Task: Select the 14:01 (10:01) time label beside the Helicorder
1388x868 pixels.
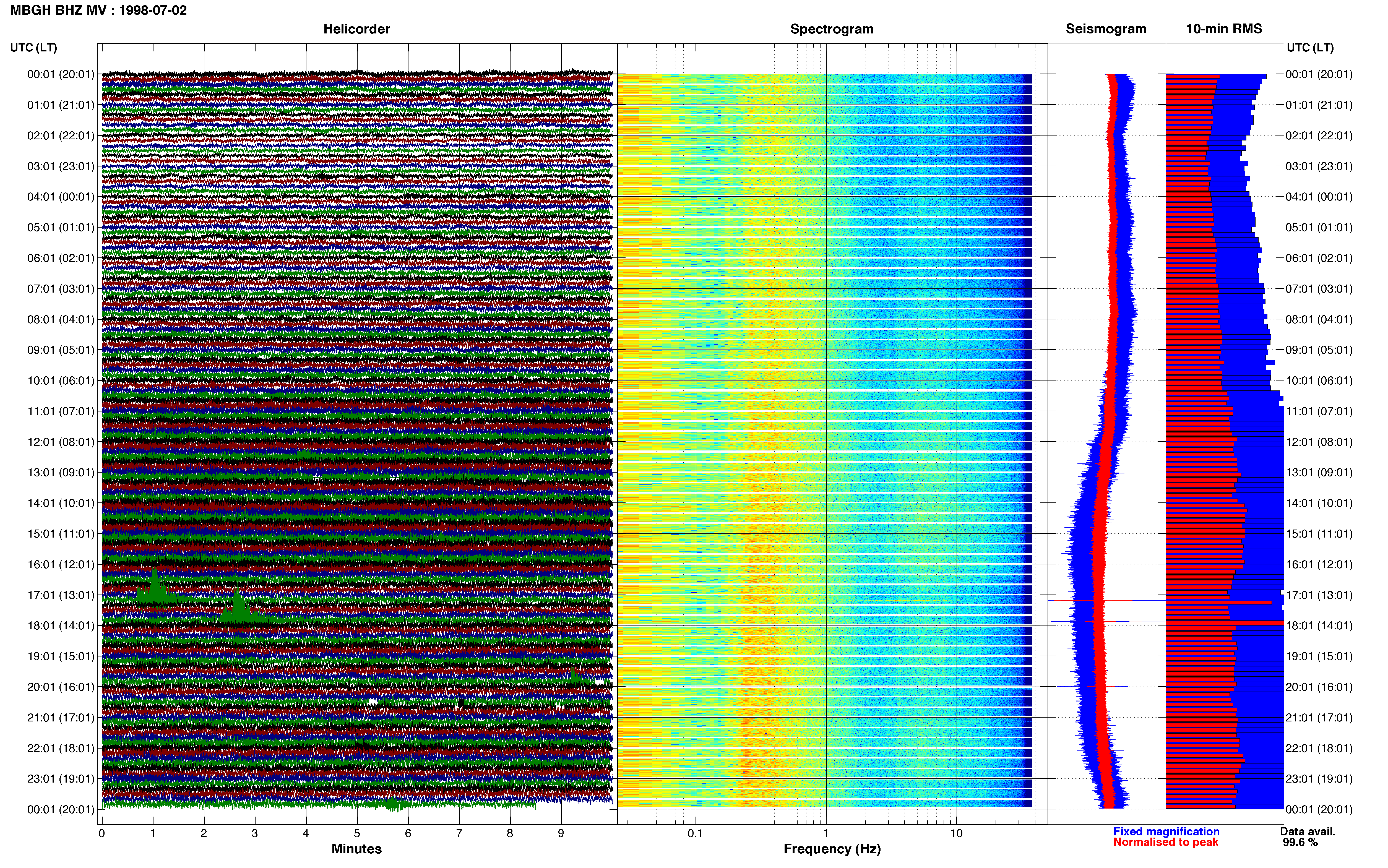Action: [x=61, y=504]
